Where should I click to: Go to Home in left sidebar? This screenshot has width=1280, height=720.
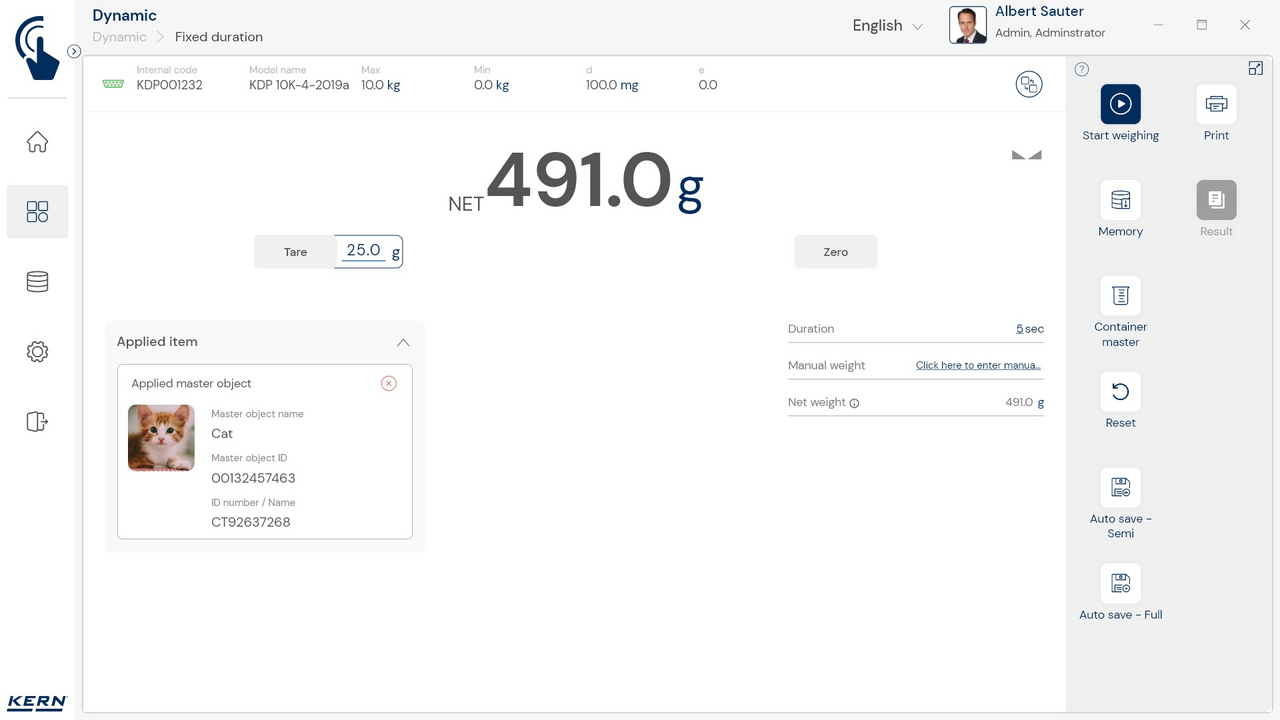pyautogui.click(x=37, y=142)
